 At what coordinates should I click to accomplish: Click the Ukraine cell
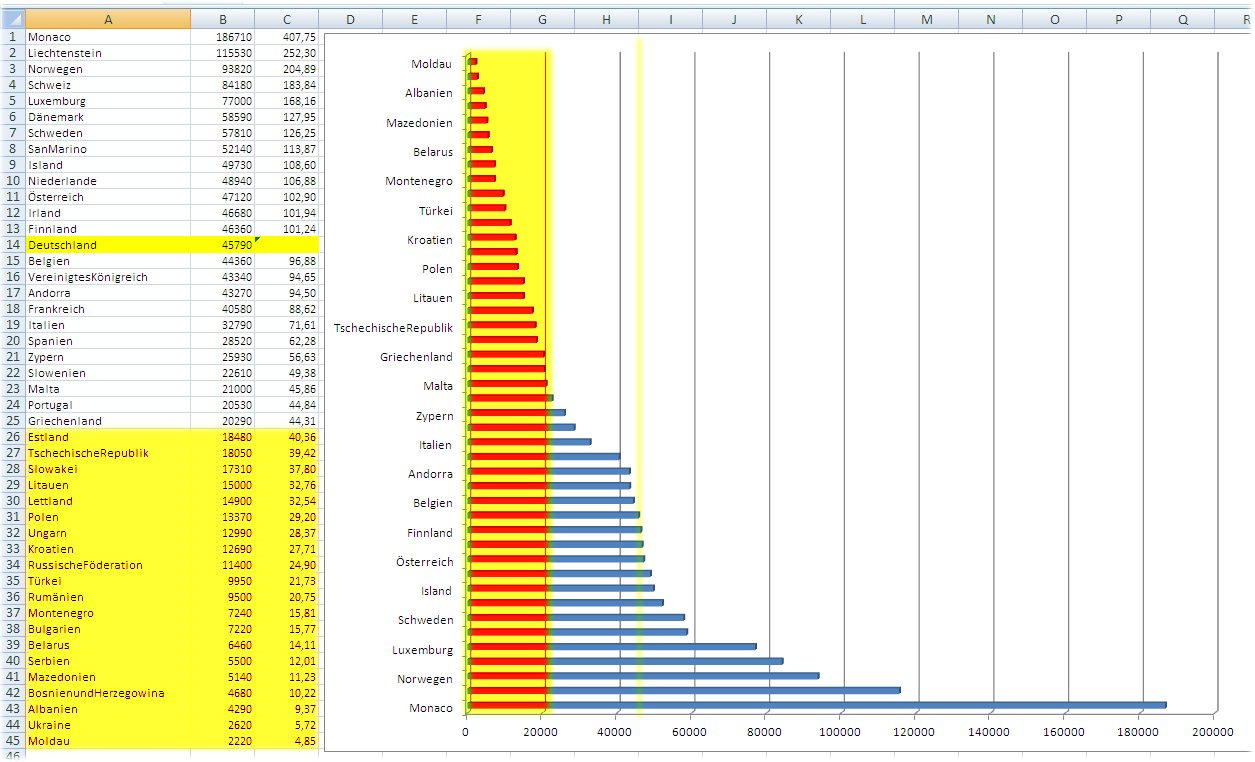click(108, 725)
